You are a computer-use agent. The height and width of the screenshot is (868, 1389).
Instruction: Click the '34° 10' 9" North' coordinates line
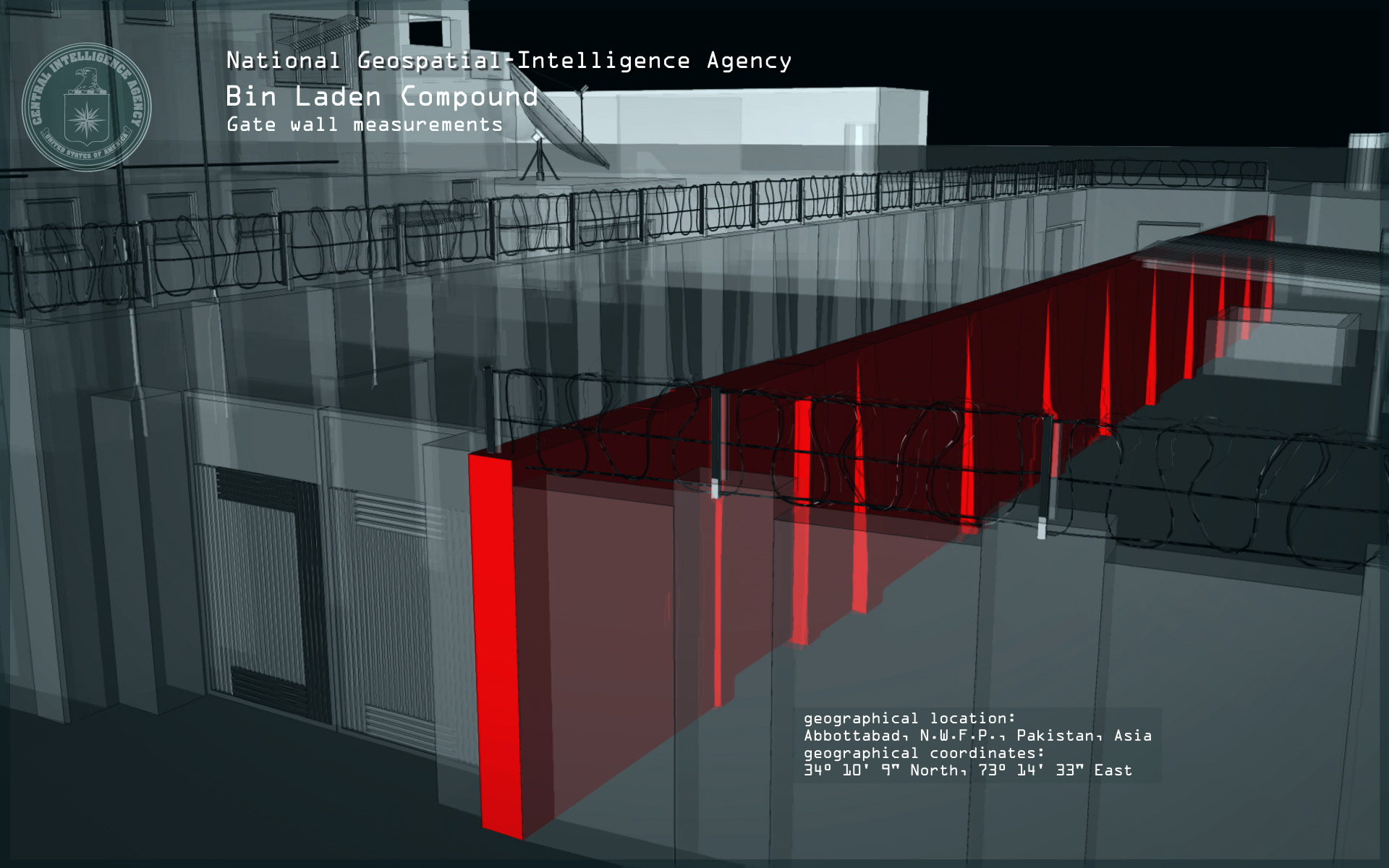(968, 770)
